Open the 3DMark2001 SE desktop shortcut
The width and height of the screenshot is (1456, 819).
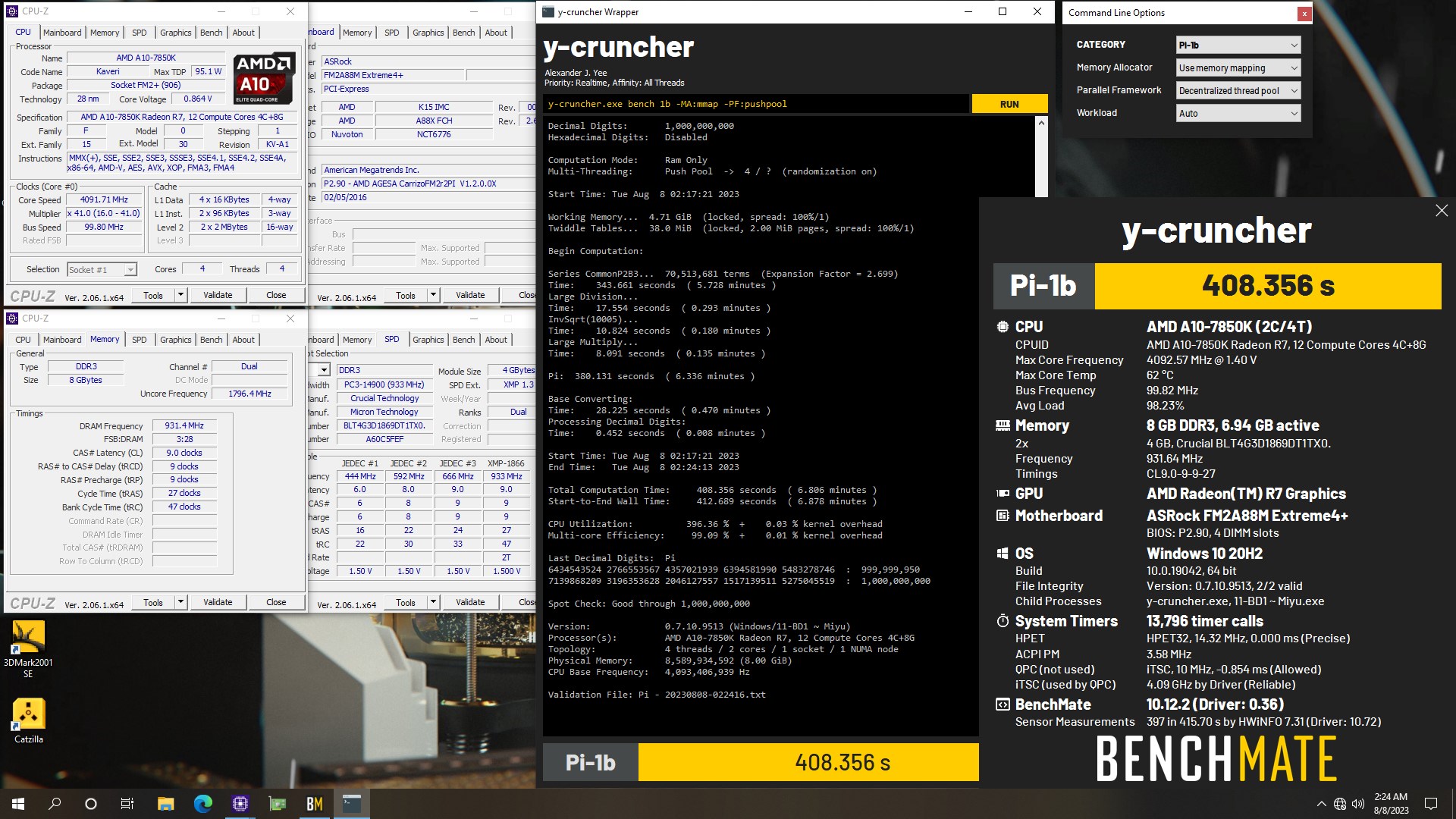point(28,649)
